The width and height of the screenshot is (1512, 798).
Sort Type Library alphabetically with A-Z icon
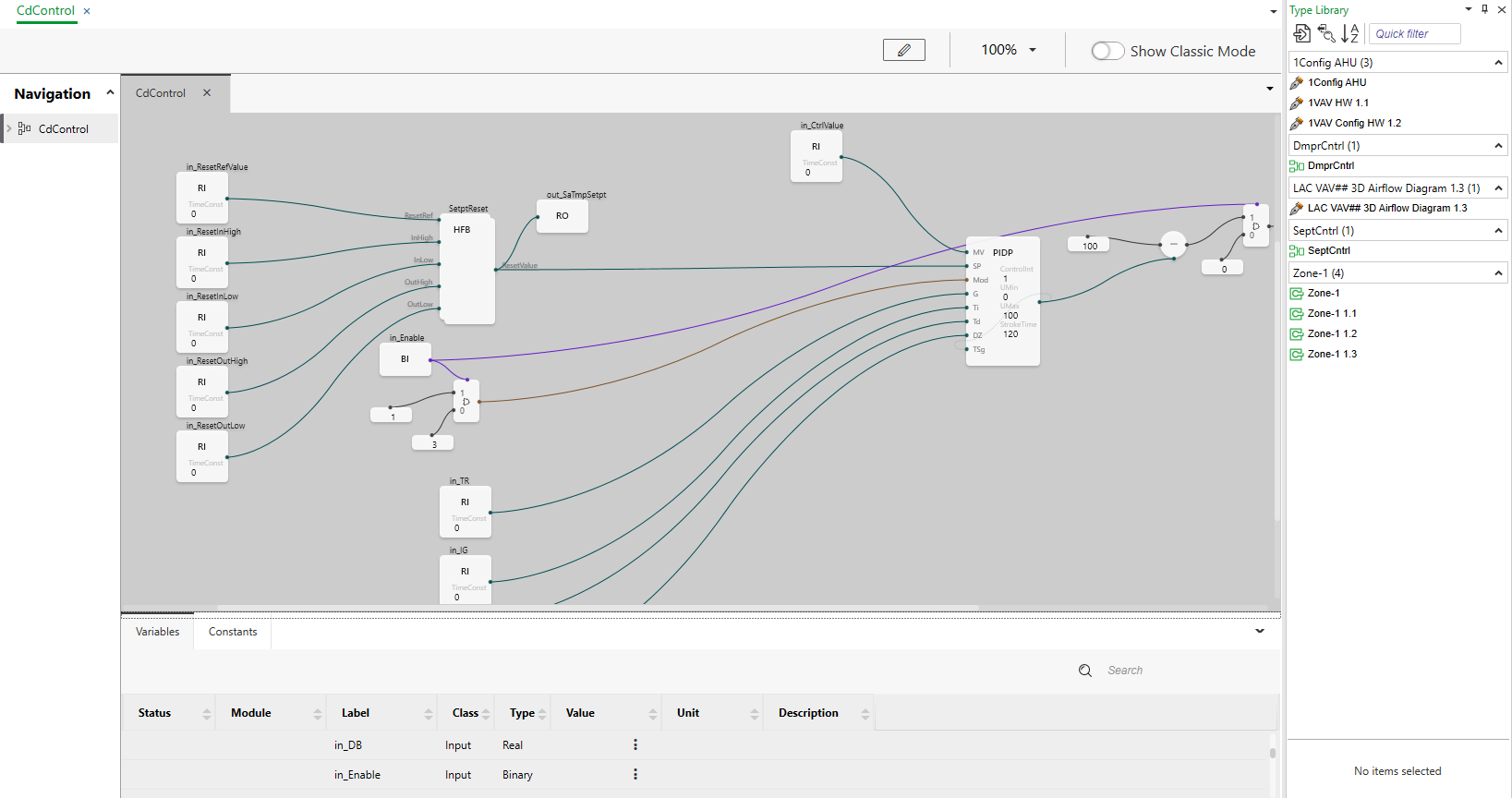[1349, 34]
